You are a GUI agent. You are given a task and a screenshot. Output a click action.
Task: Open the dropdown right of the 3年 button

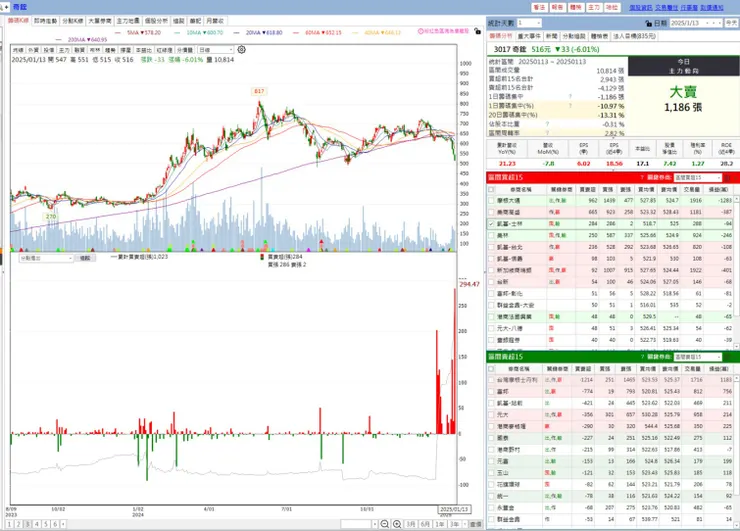(465, 524)
